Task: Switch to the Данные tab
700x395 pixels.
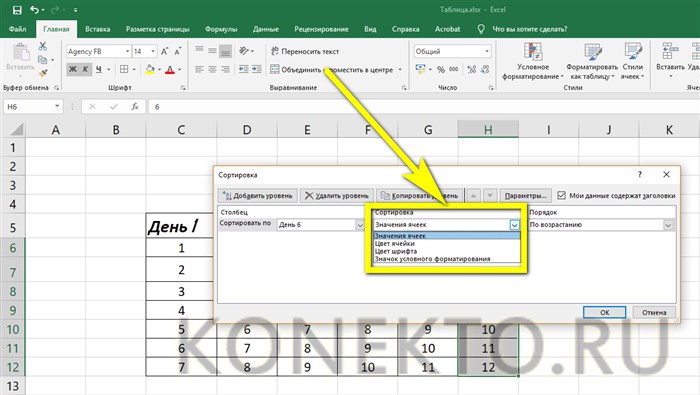Action: [266, 29]
